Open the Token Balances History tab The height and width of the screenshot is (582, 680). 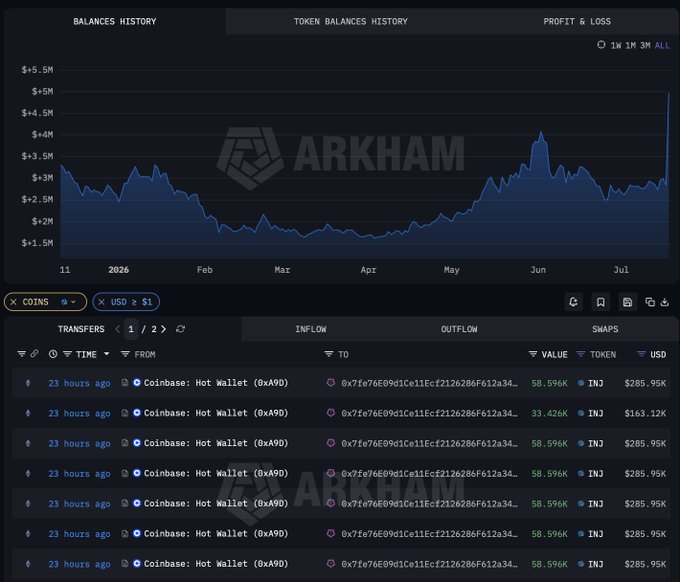(350, 22)
